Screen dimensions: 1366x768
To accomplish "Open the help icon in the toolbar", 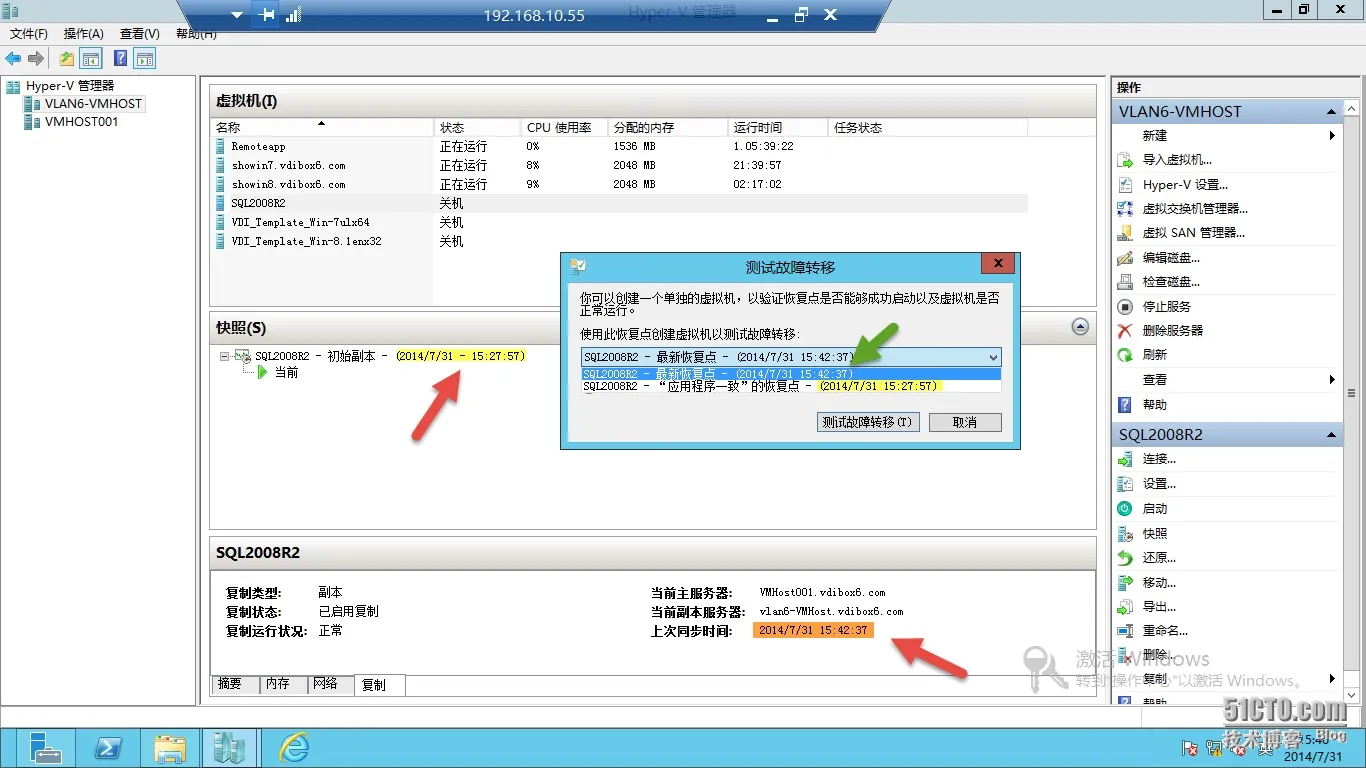I will point(119,58).
